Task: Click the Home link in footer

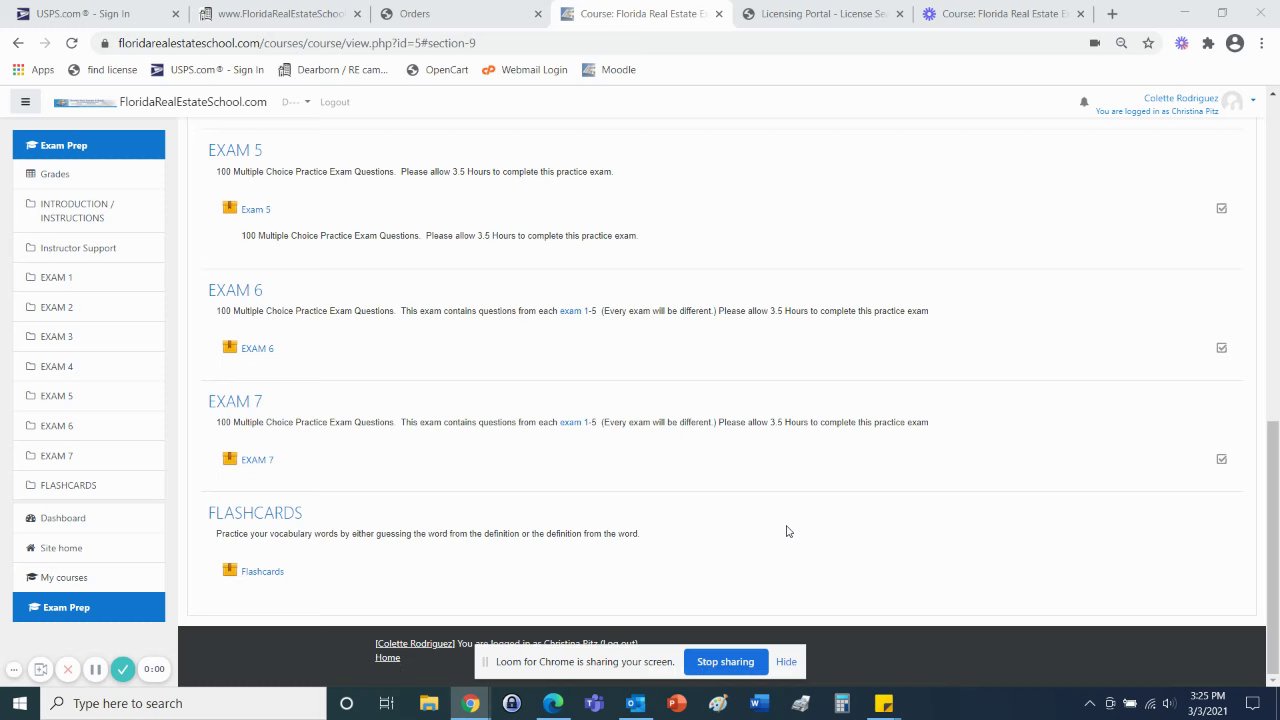Action: coord(387,657)
